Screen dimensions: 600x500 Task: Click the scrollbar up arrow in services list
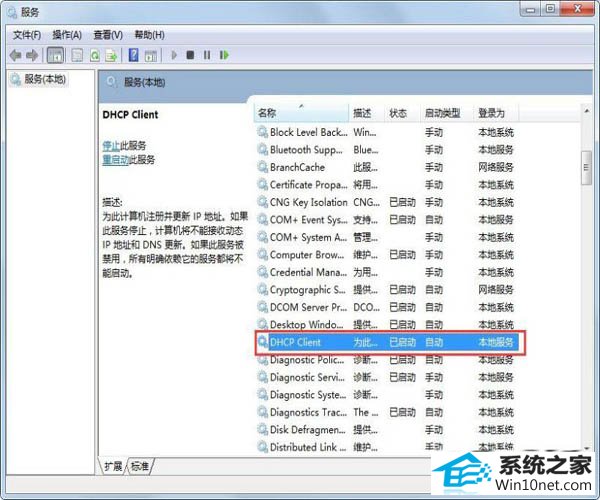click(587, 111)
